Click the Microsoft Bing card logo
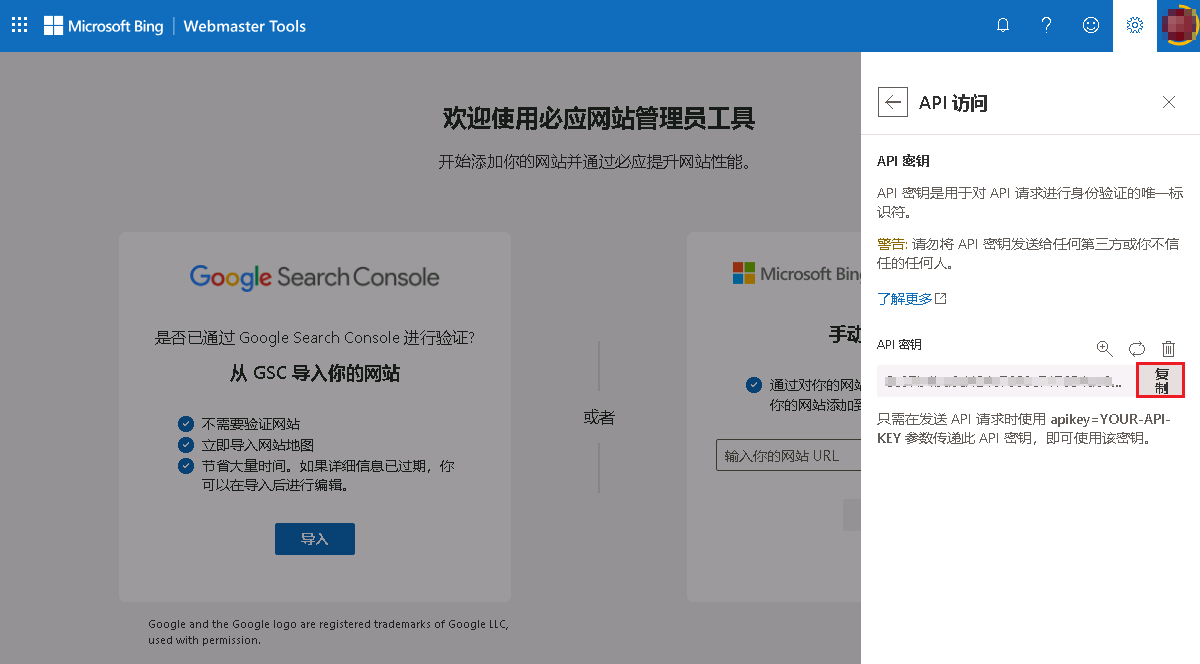This screenshot has height=664, width=1200. (797, 274)
